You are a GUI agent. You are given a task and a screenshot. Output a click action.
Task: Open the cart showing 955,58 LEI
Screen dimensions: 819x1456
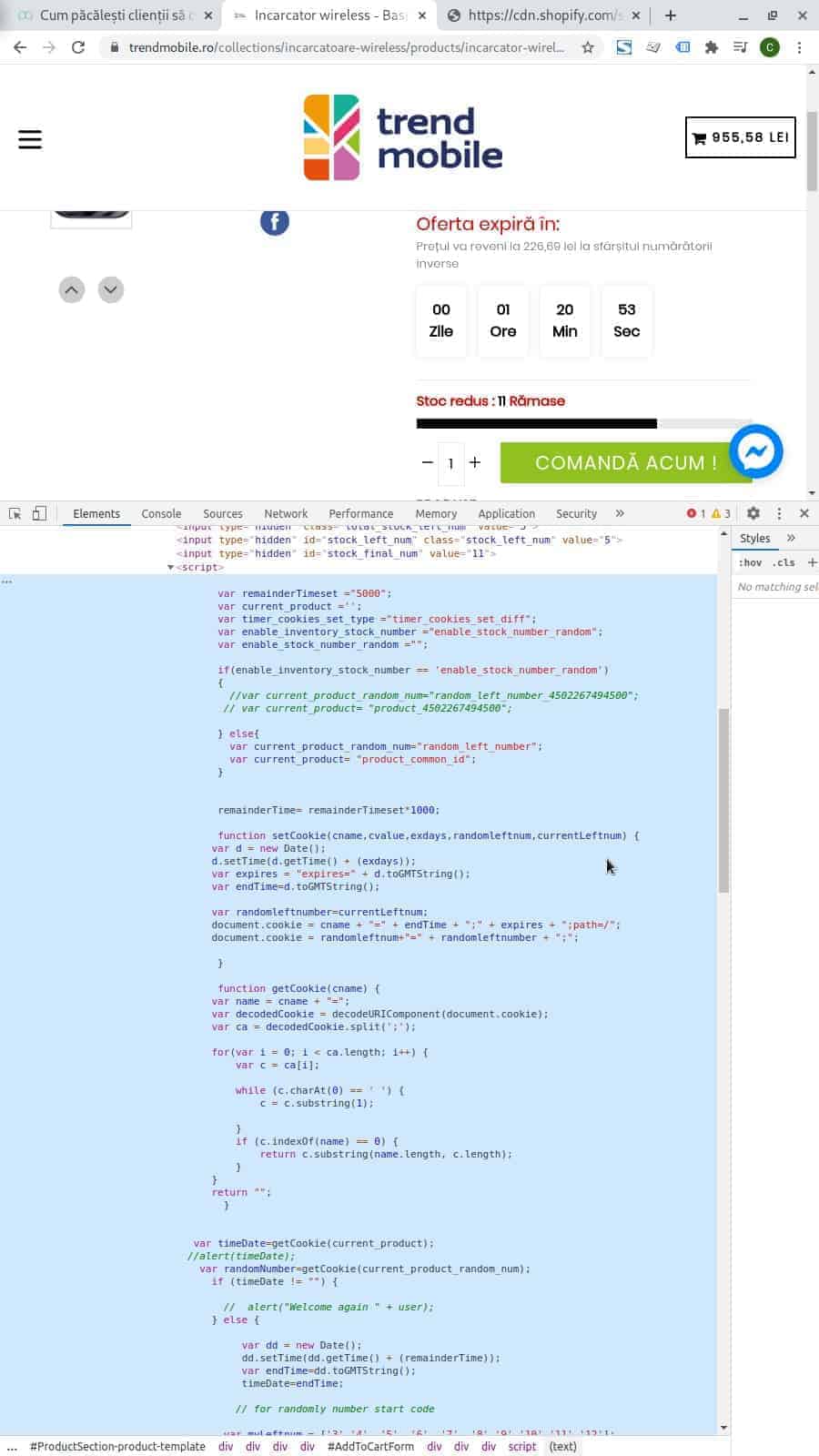pyautogui.click(x=741, y=137)
